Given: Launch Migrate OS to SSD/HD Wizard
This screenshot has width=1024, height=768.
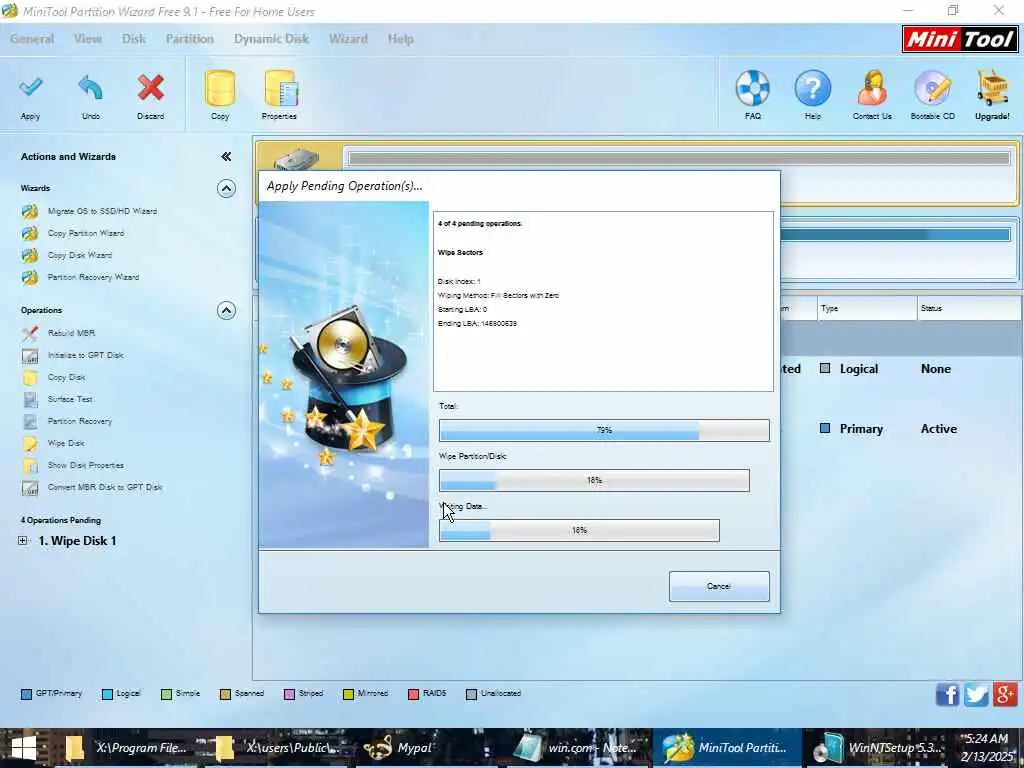Looking at the screenshot, I should [102, 211].
